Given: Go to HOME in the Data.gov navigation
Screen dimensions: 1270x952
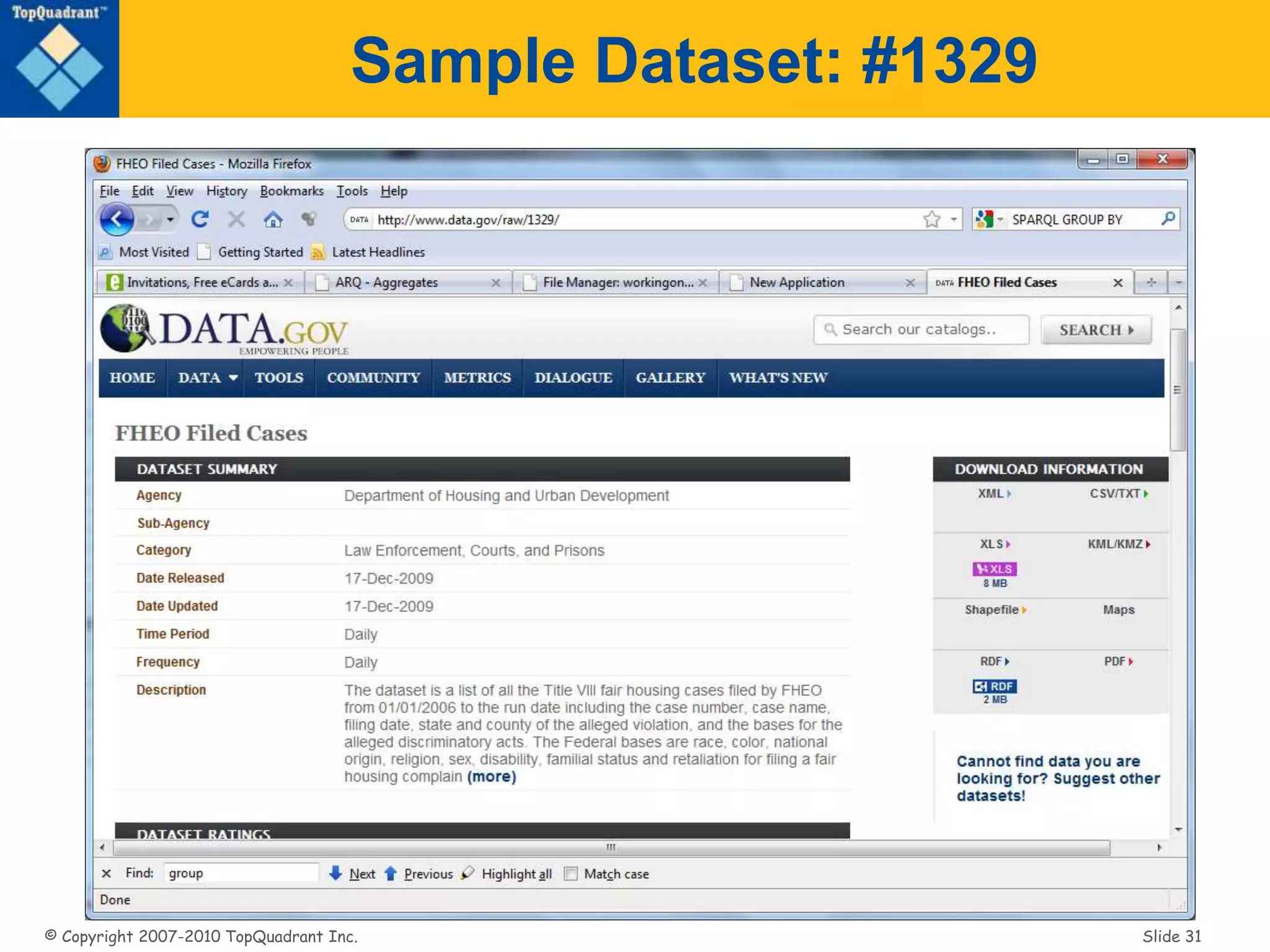Looking at the screenshot, I should coord(132,377).
